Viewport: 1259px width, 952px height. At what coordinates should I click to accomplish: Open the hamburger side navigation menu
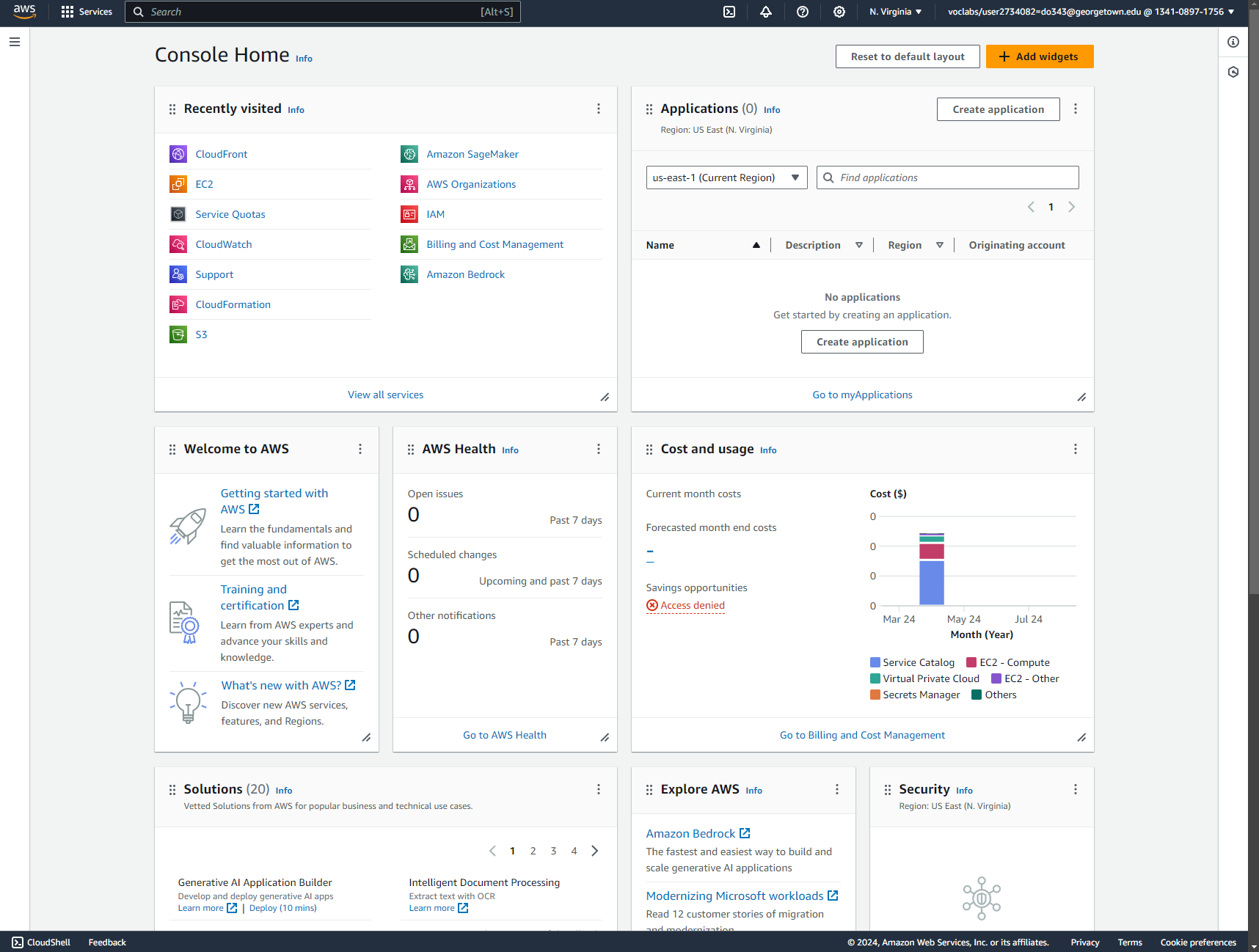pyautogui.click(x=15, y=42)
